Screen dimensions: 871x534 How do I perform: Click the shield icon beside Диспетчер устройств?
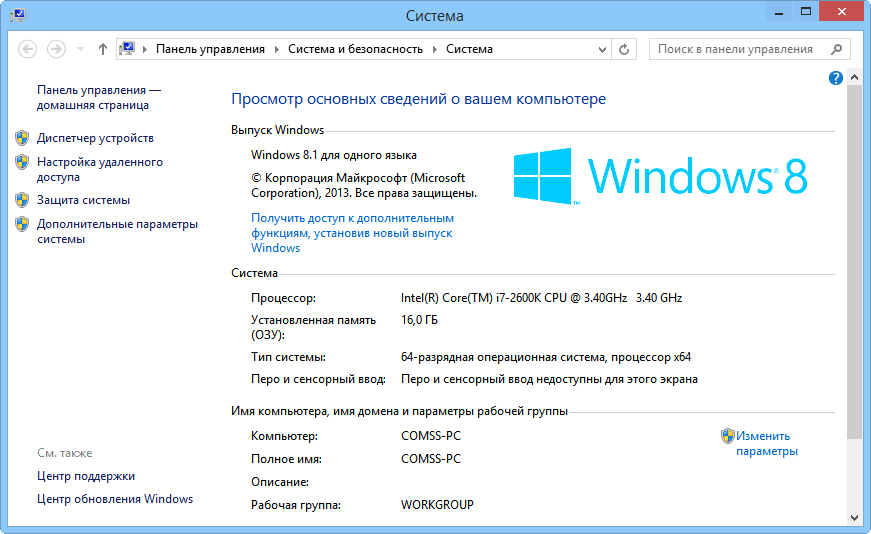pos(22,137)
